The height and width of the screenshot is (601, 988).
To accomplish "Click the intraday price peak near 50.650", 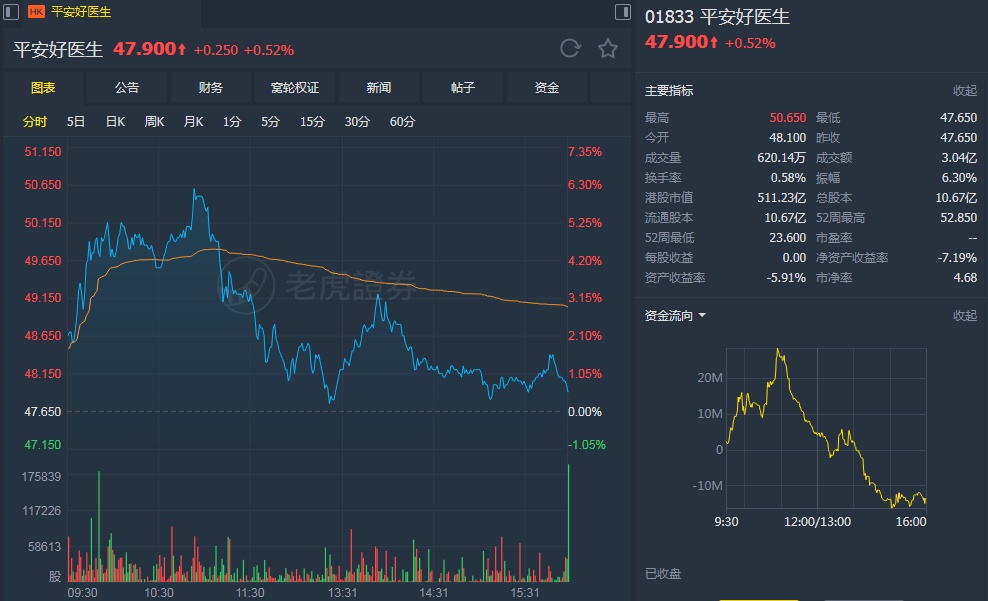I will 195,190.
